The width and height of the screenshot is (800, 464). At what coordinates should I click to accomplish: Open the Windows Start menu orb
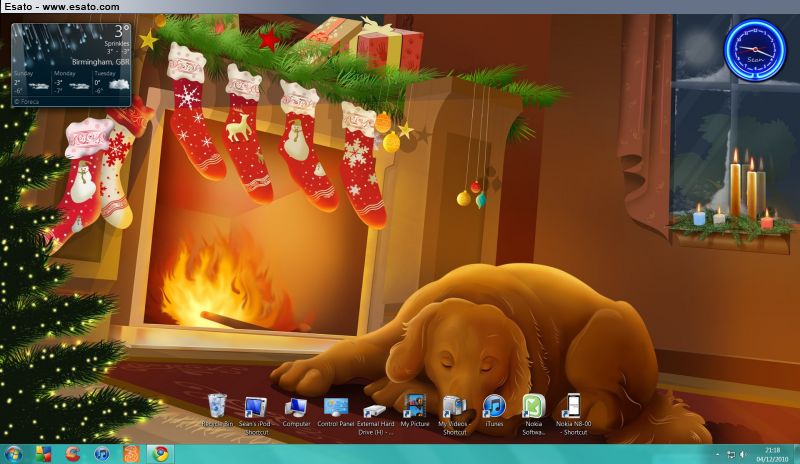click(13, 454)
